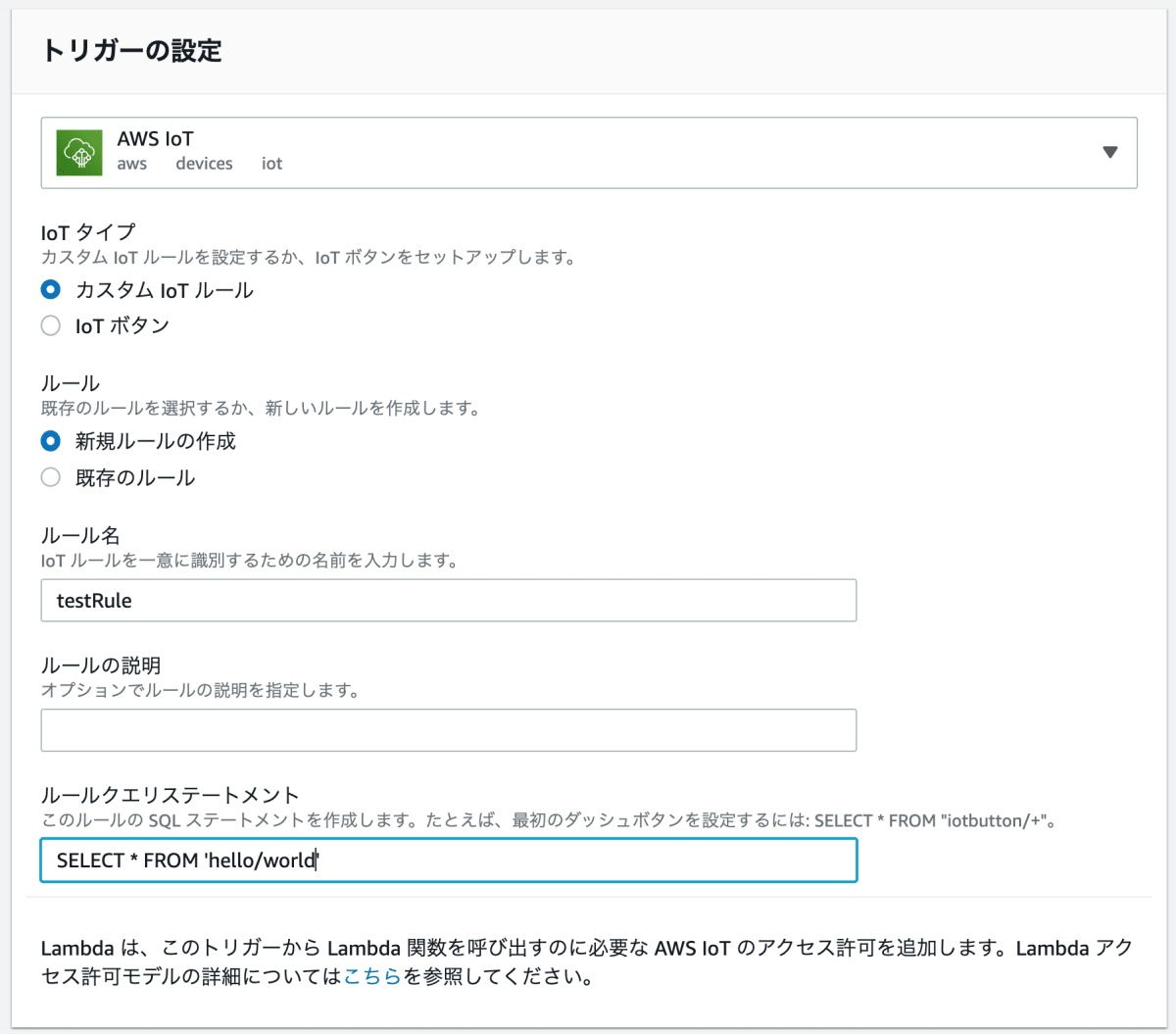1176x1034 pixels.
Task: Click the ルール section label
Action: point(71,383)
